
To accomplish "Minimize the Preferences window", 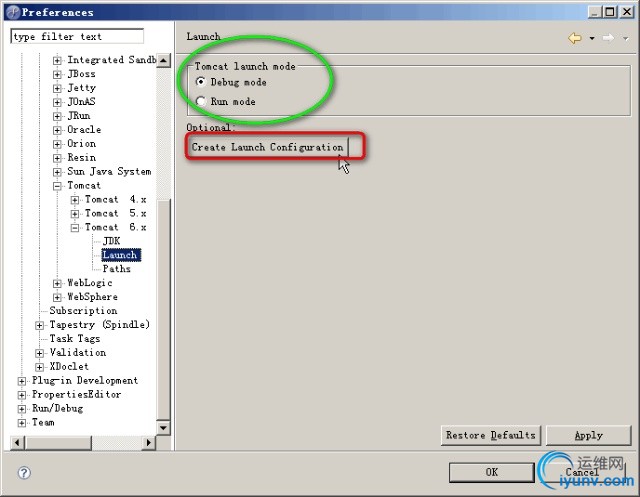I will coord(595,12).
